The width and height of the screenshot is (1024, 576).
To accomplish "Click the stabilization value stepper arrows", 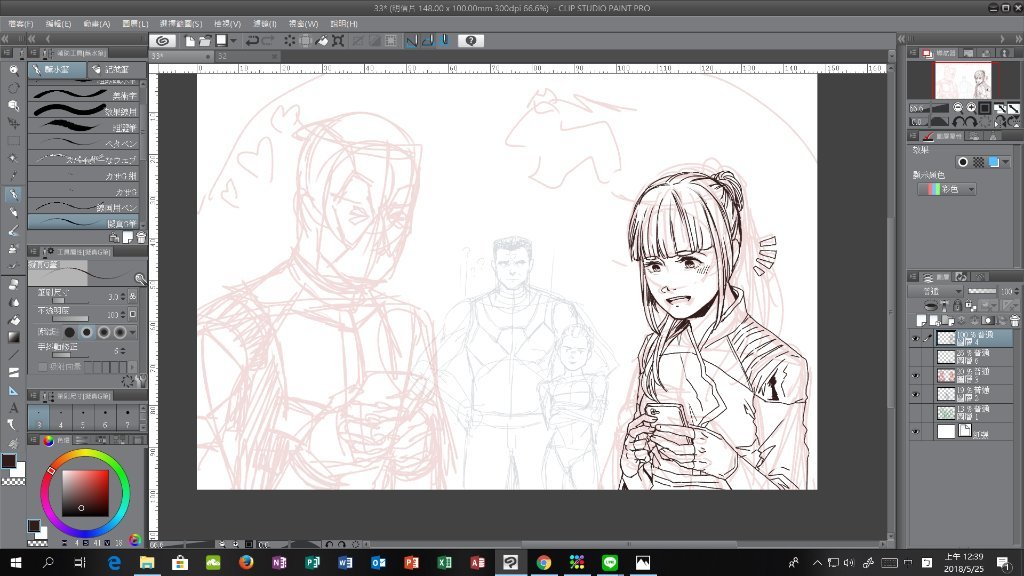I will point(123,351).
